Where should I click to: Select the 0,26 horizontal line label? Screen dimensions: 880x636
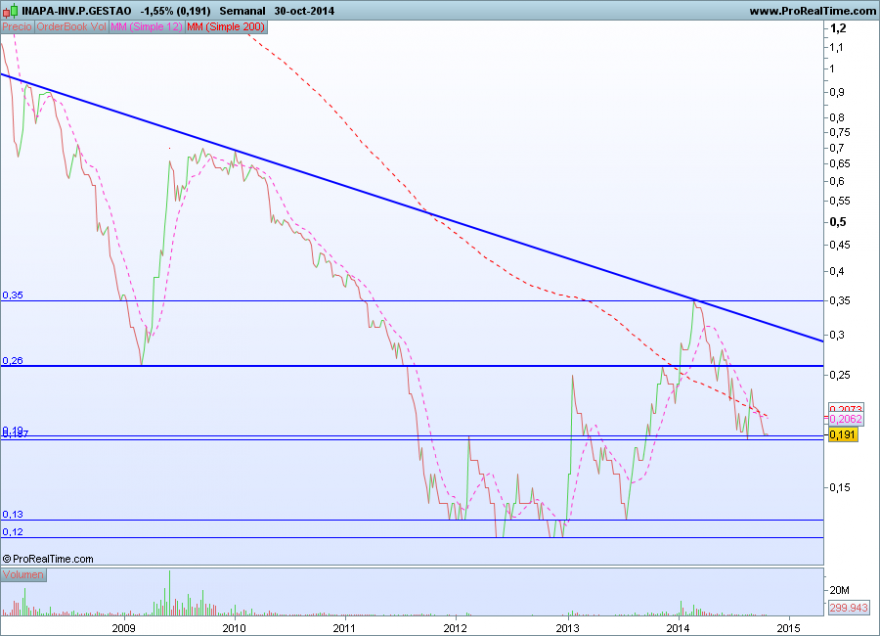pyautogui.click(x=13, y=361)
